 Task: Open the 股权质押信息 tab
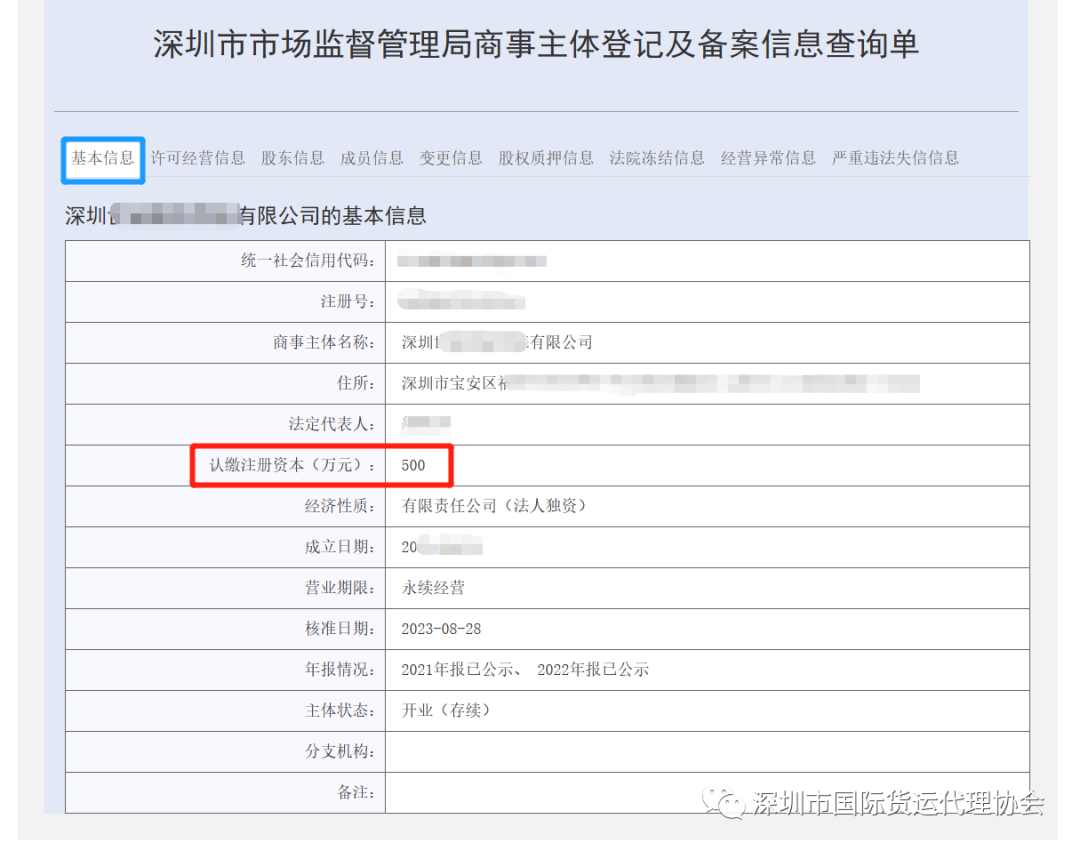click(545, 158)
